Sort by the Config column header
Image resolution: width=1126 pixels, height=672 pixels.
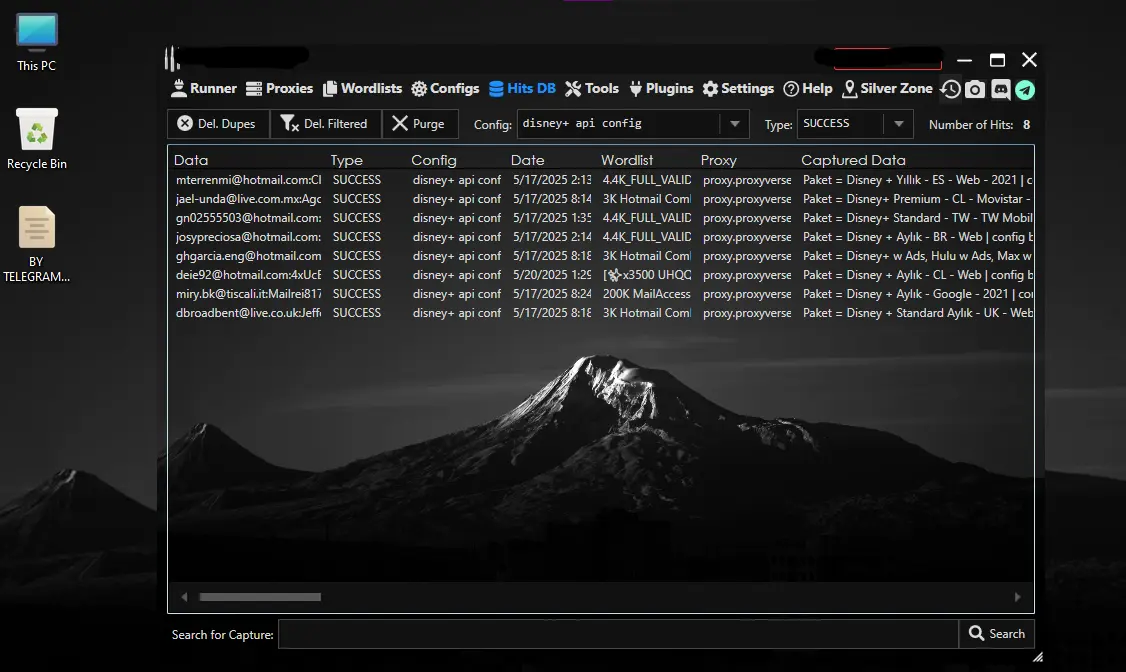tap(434, 160)
